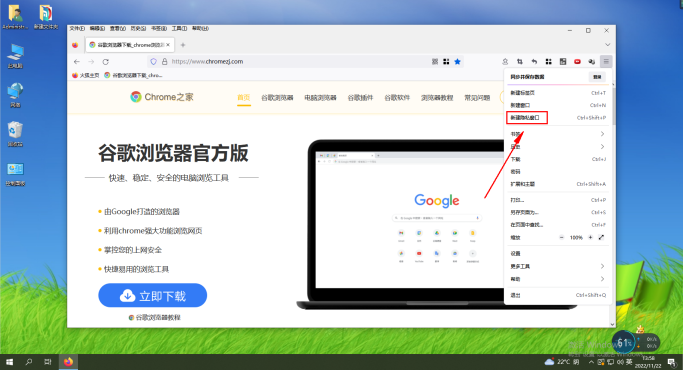Image resolution: width=683 pixels, height=370 pixels.
Task: Select the 此电脑 desktop icon
Action: click(x=15, y=56)
